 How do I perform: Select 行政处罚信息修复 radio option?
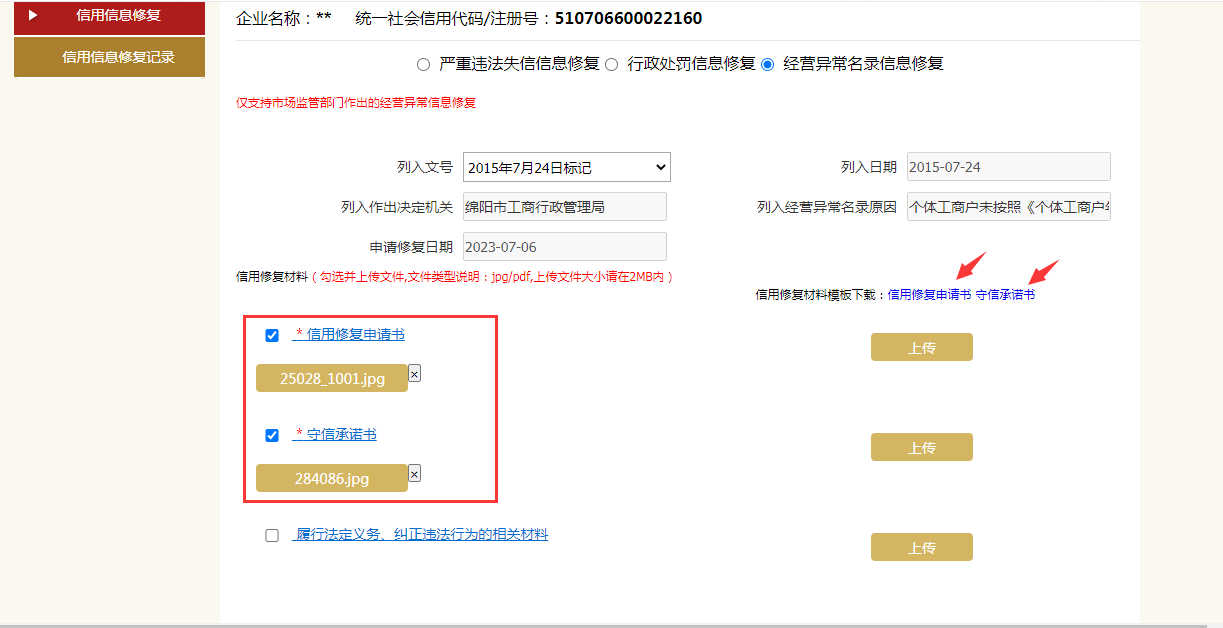611,65
